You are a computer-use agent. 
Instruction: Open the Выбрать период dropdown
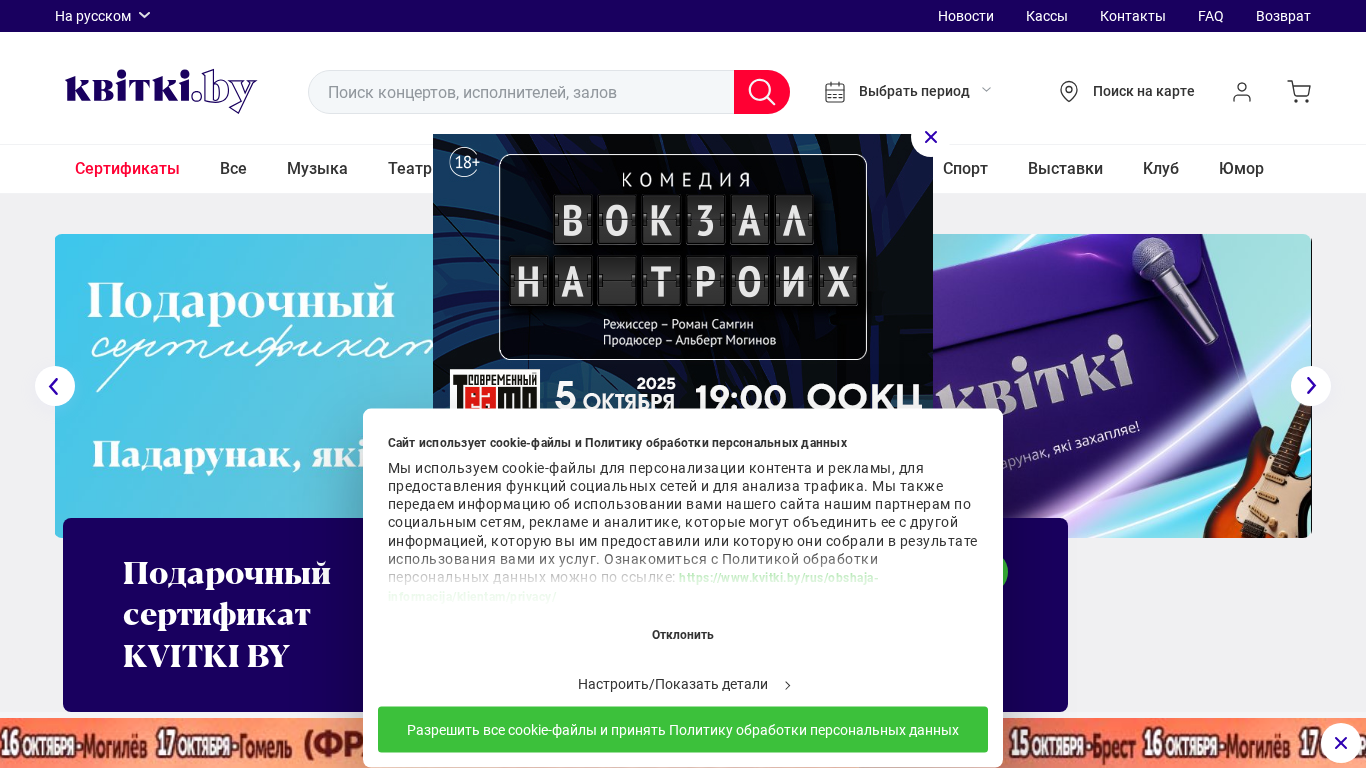(925, 91)
